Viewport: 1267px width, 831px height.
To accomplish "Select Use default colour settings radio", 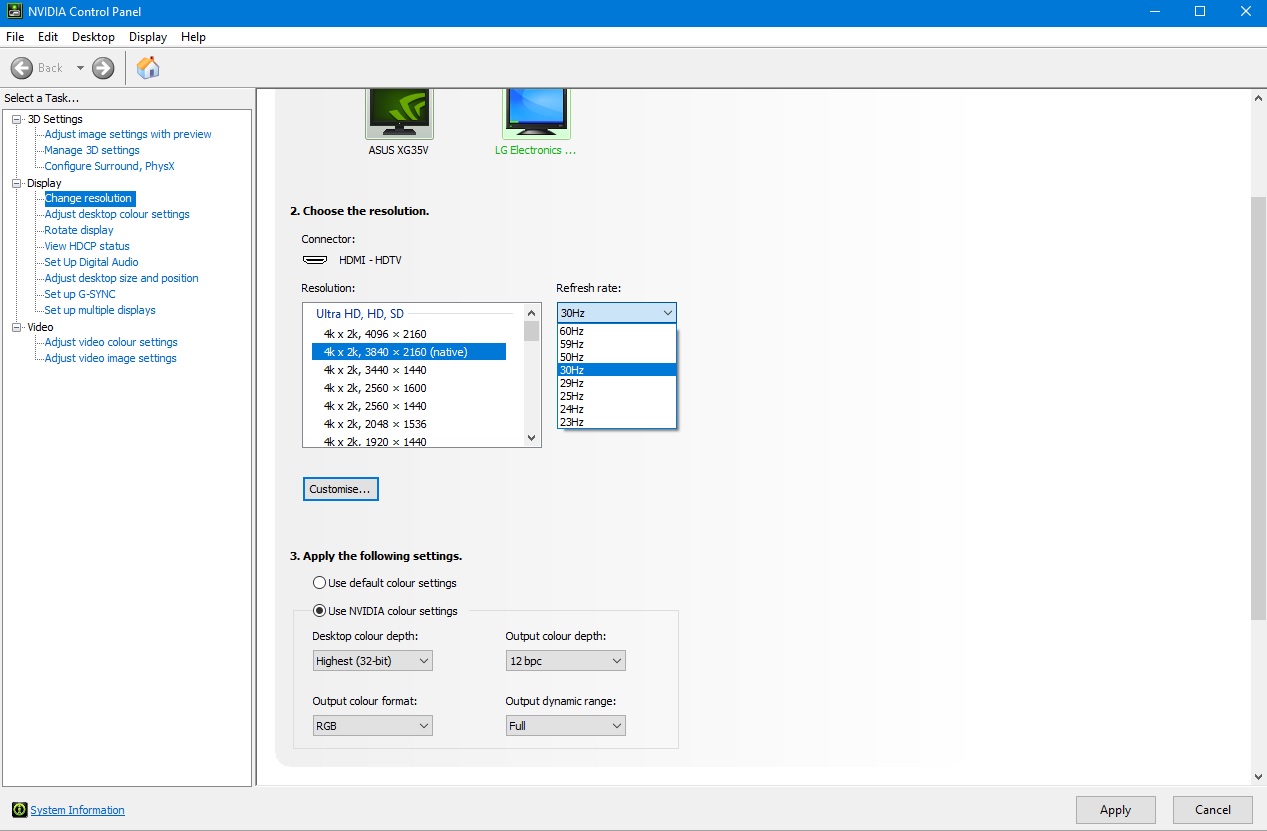I will (319, 583).
